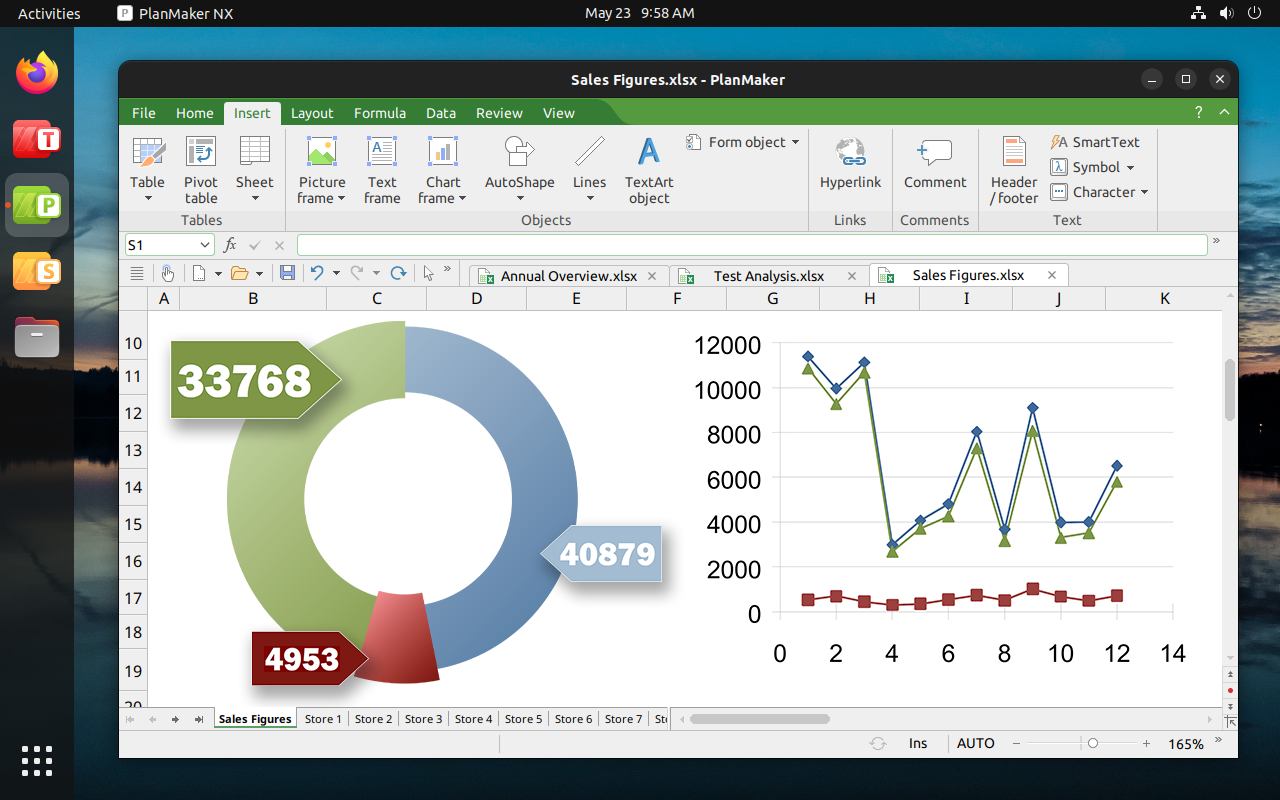Open the File menu

[x=144, y=113]
